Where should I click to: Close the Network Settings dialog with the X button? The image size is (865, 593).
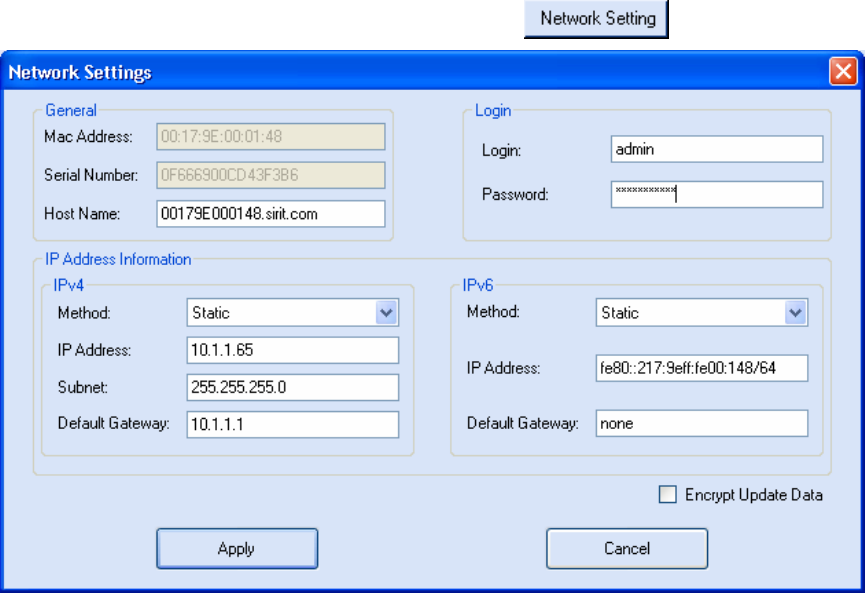(843, 71)
